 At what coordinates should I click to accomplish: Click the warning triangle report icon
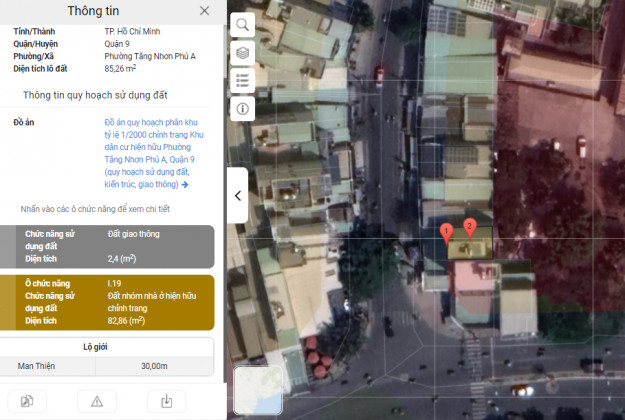click(97, 401)
